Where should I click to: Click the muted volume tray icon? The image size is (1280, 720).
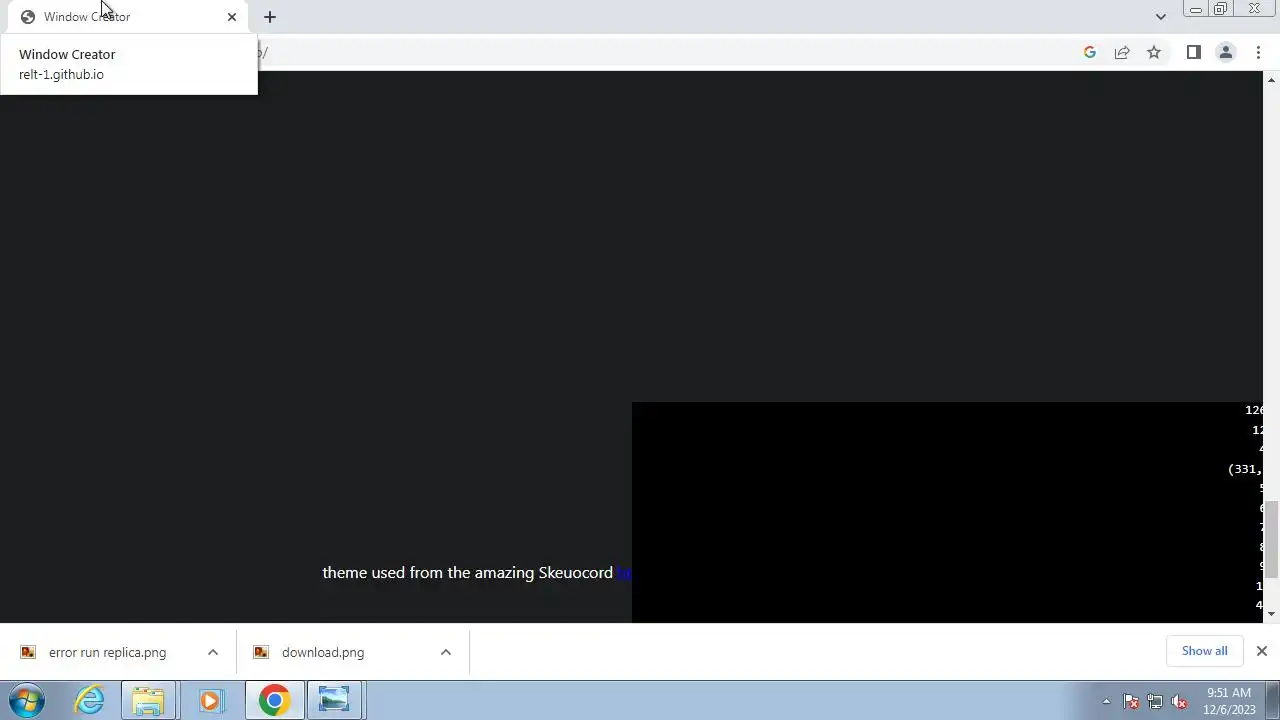1179,701
